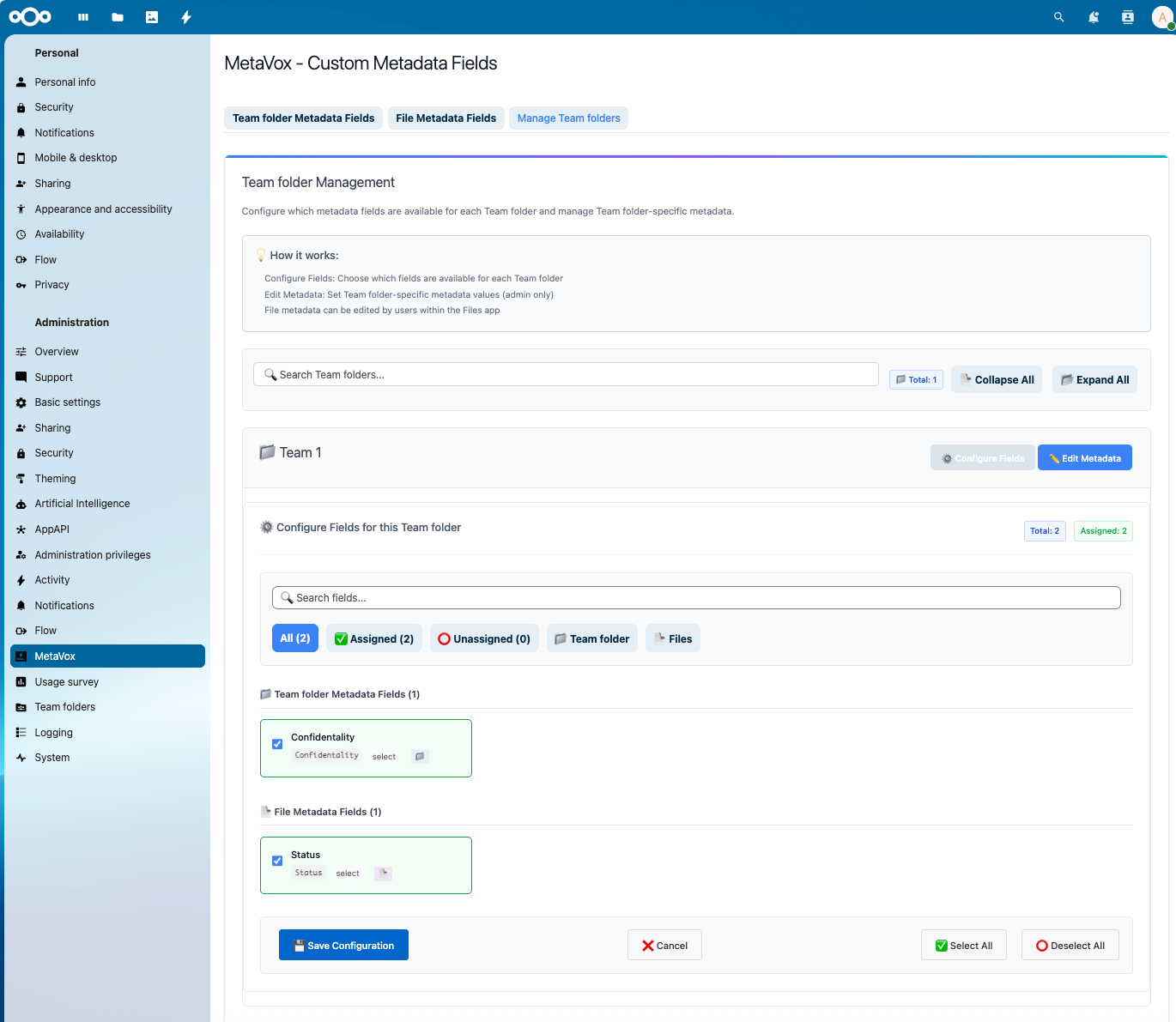The width and height of the screenshot is (1176, 1022).
Task: Switch to Team folder Metadata Fields tab
Action: pos(304,118)
